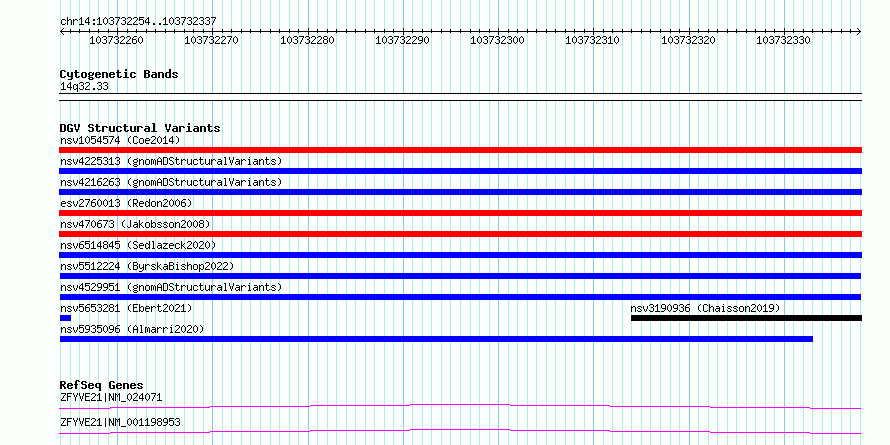Click the 14q32.33 band label
The image size is (890, 445).
[84, 87]
